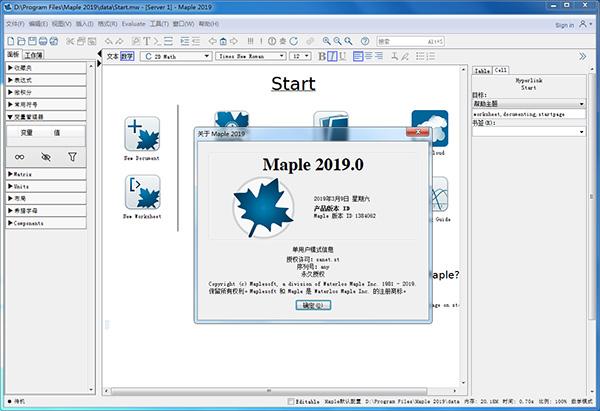Screen dimensions: 600x411
Task: Click the user account icon beside Sign in
Action: coord(584,24)
